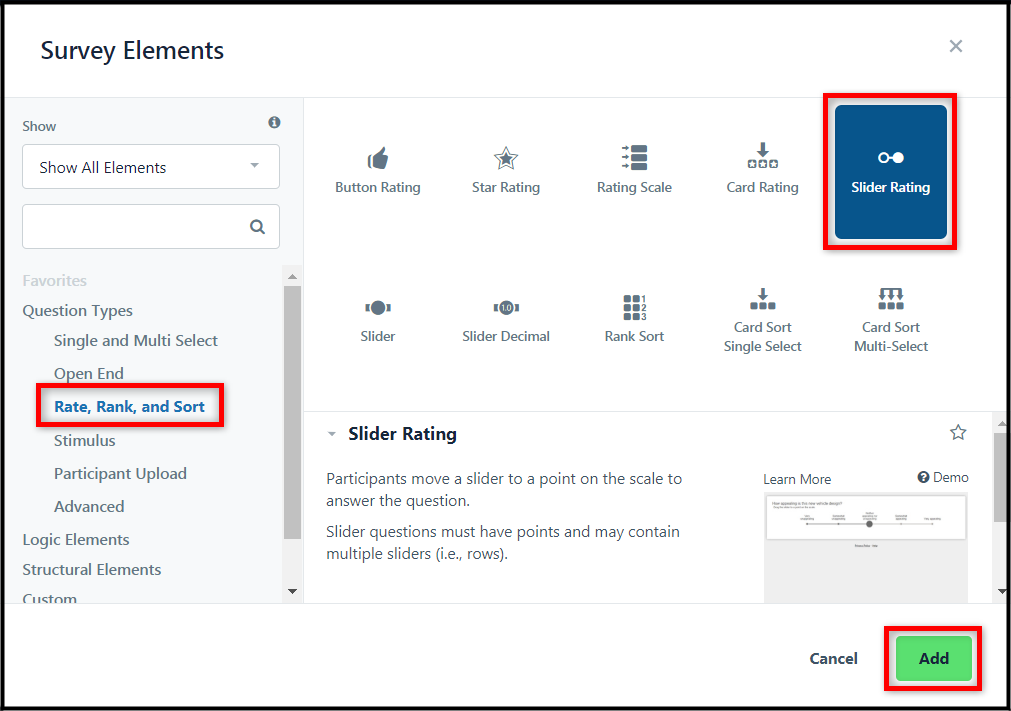Open the Favorites category
This screenshot has width=1011, height=711.
pyautogui.click(x=54, y=281)
